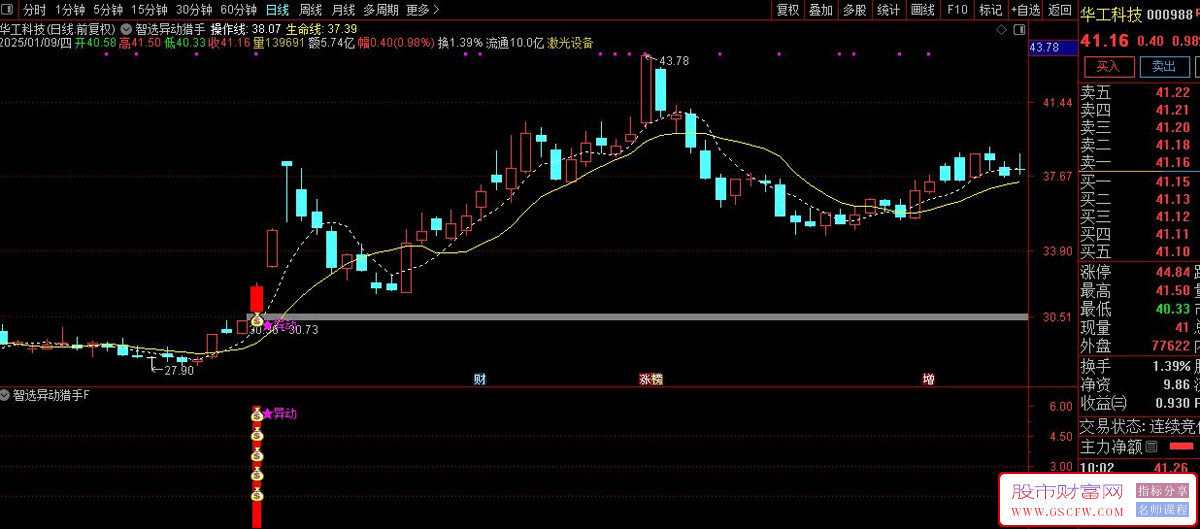
Task: Select the 1分钟 period tab
Action: coord(70,10)
